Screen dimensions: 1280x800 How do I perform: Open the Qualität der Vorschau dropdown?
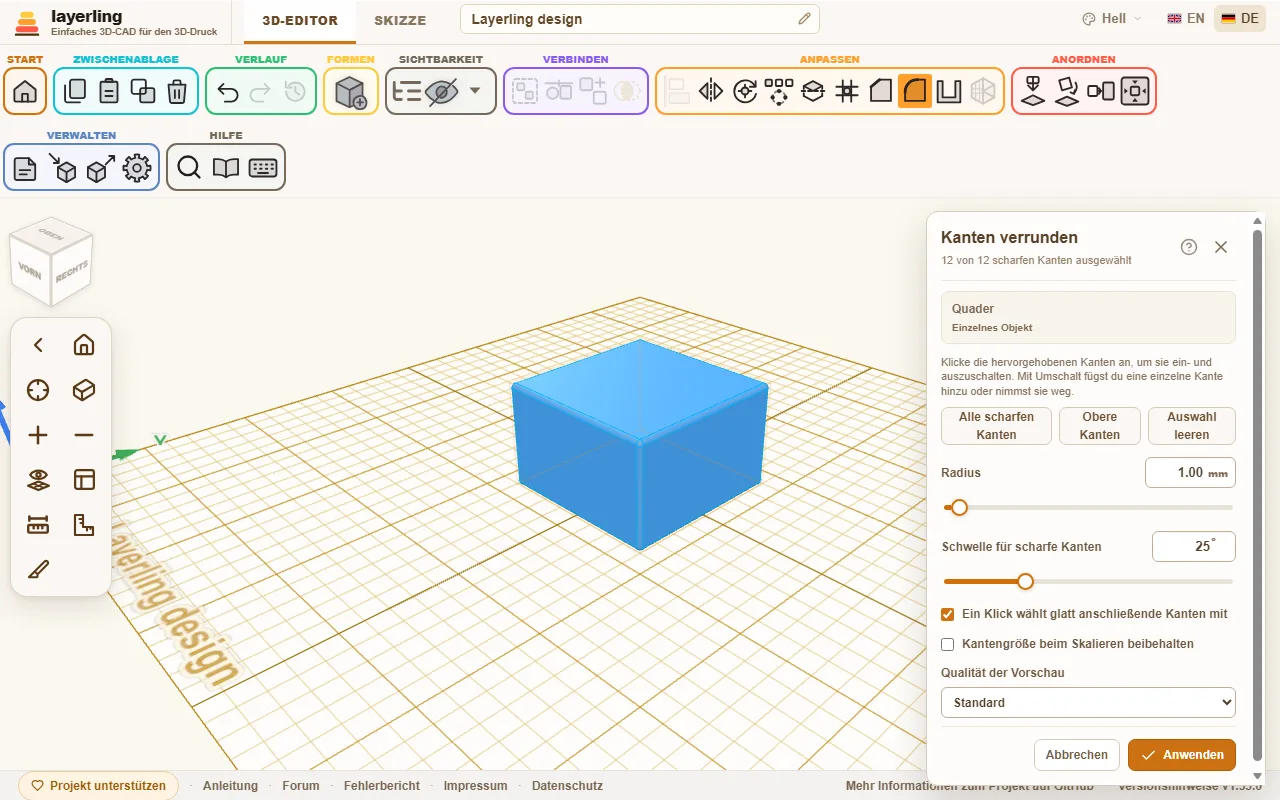click(1088, 703)
